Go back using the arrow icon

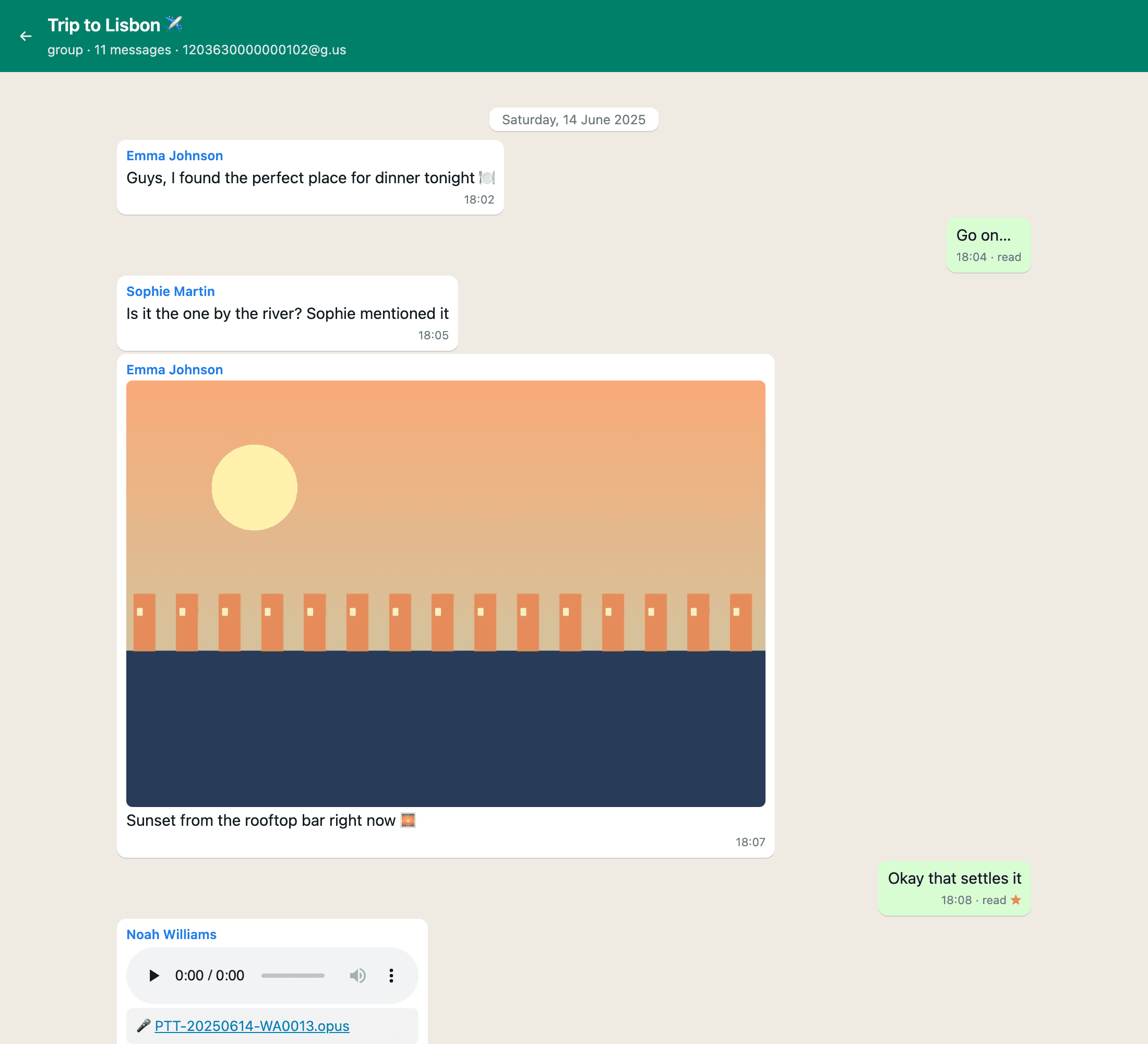[x=26, y=37]
